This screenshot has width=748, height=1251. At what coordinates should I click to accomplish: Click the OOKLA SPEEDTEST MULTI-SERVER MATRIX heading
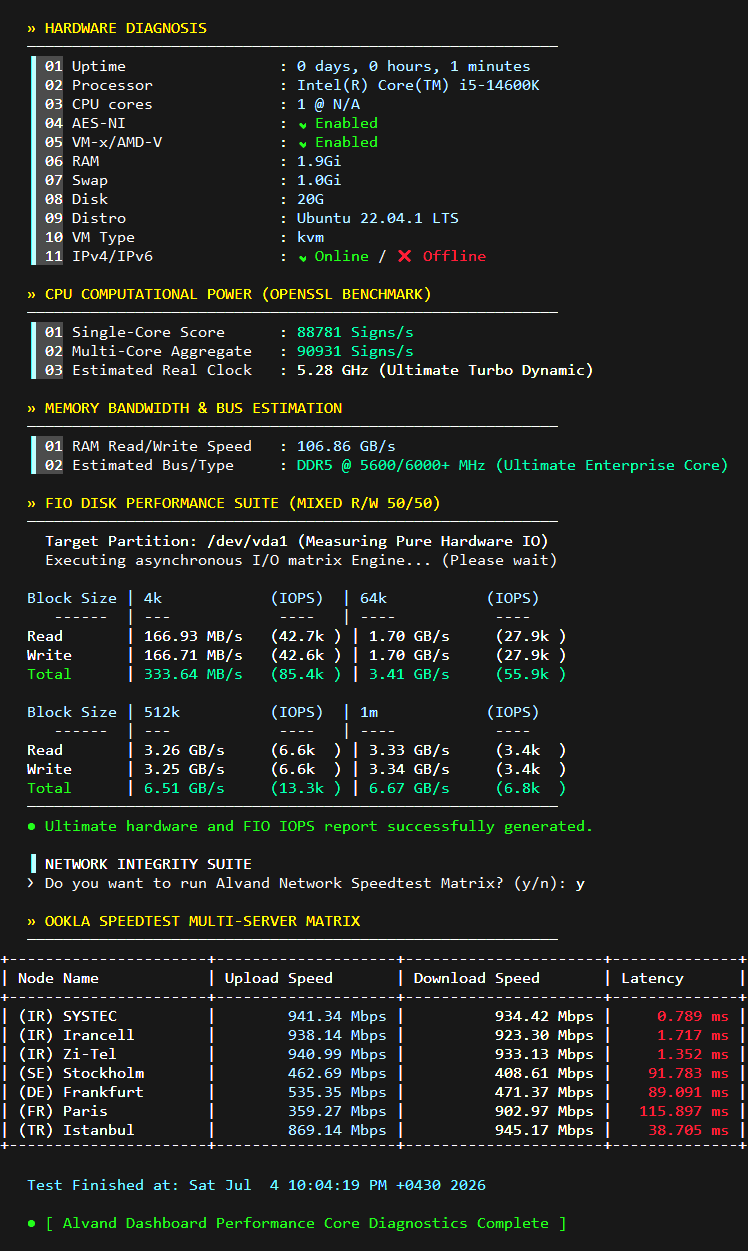click(x=202, y=921)
